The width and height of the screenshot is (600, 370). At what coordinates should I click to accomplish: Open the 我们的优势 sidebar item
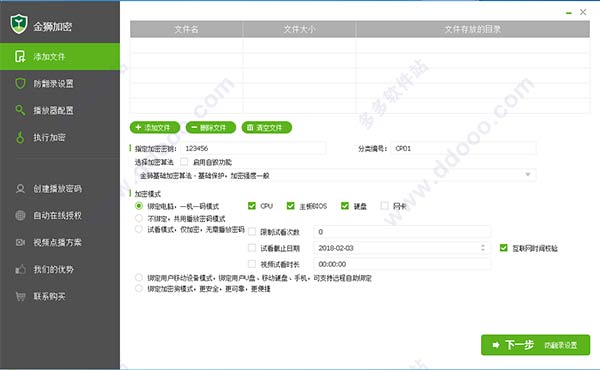pyautogui.click(x=60, y=269)
